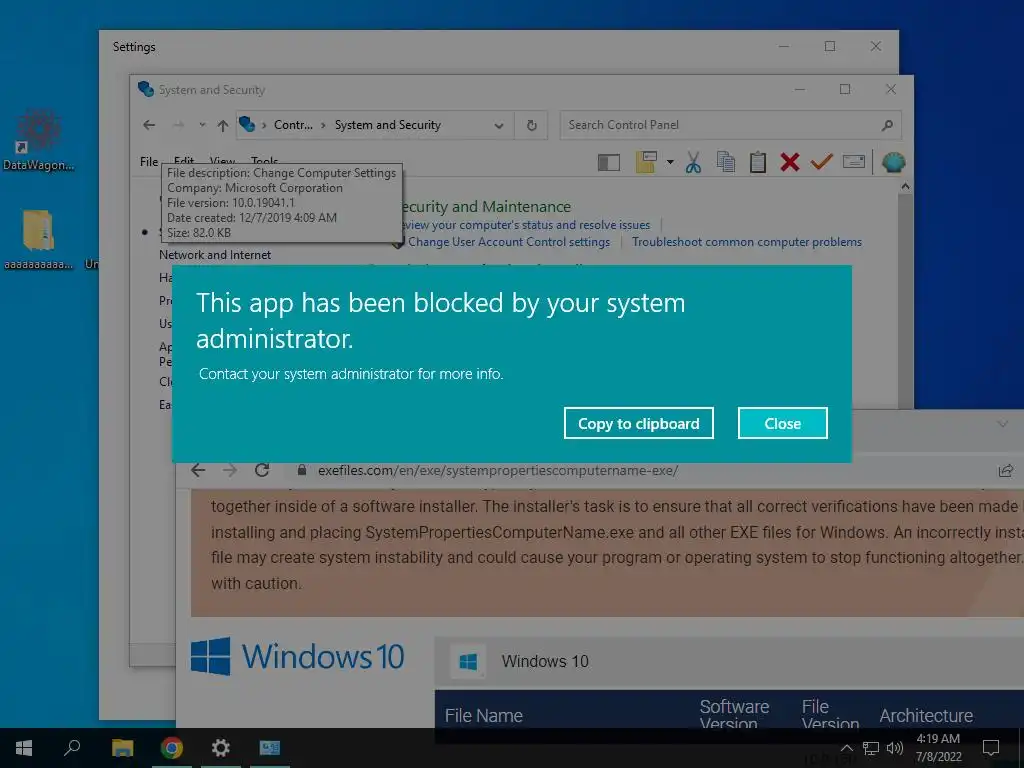Click the teal shell icon in toolbar
The image size is (1024, 768).
(893, 162)
